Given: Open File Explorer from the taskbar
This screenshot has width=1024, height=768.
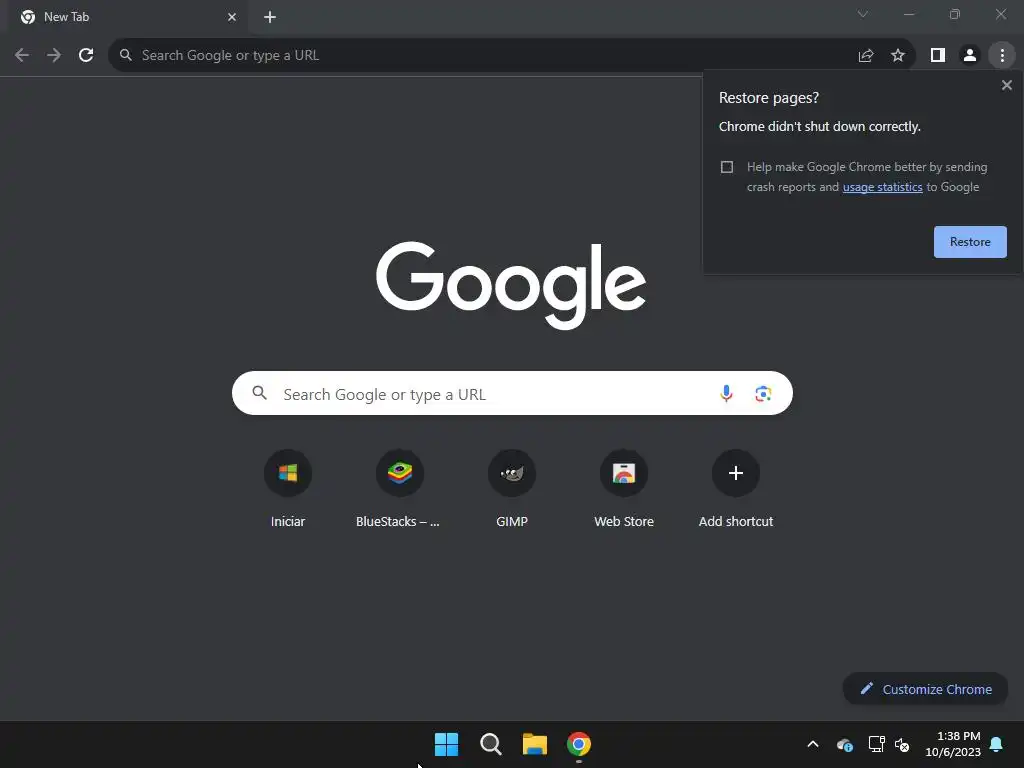Looking at the screenshot, I should [x=535, y=744].
